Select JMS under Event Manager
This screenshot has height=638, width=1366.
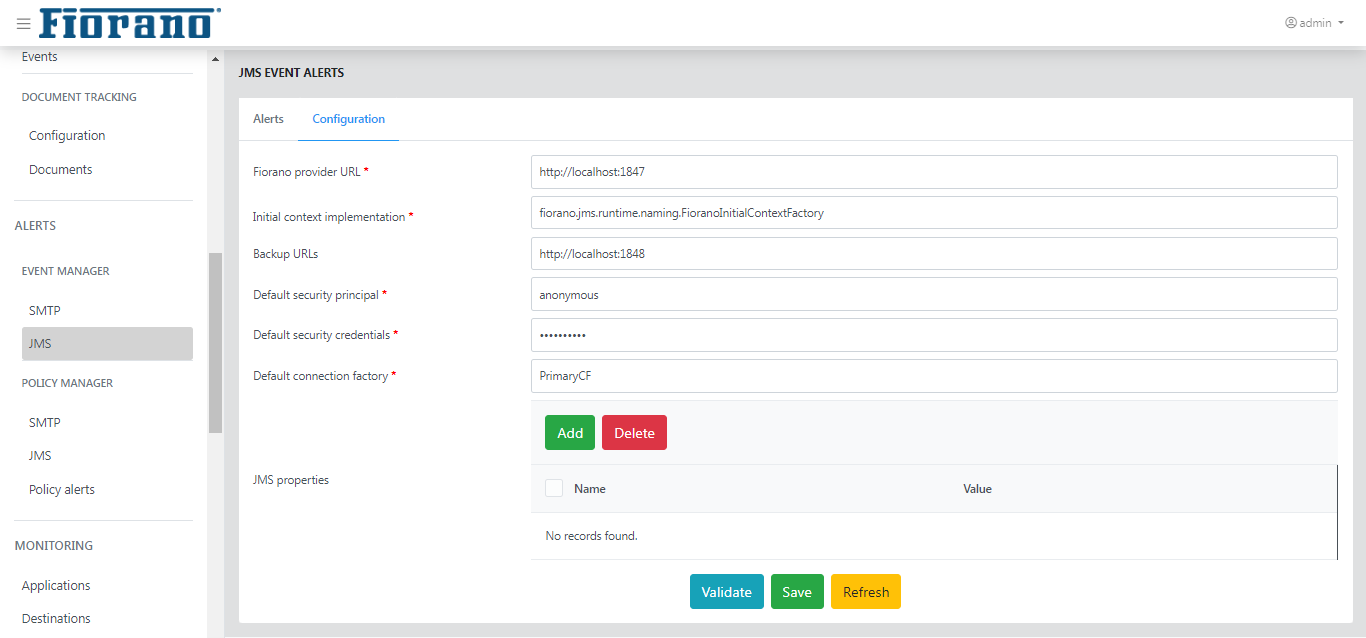click(107, 344)
